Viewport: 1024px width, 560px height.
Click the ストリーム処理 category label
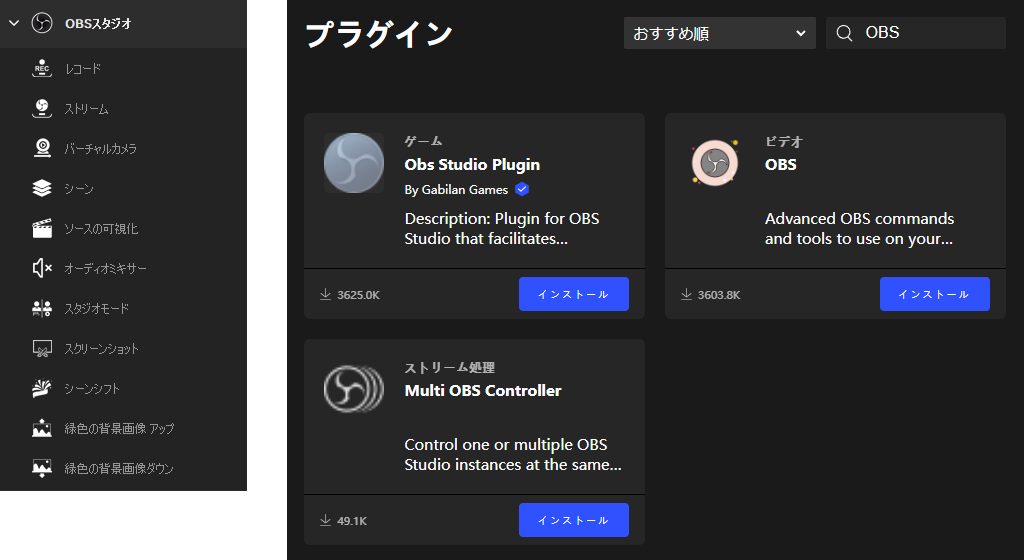point(449,367)
